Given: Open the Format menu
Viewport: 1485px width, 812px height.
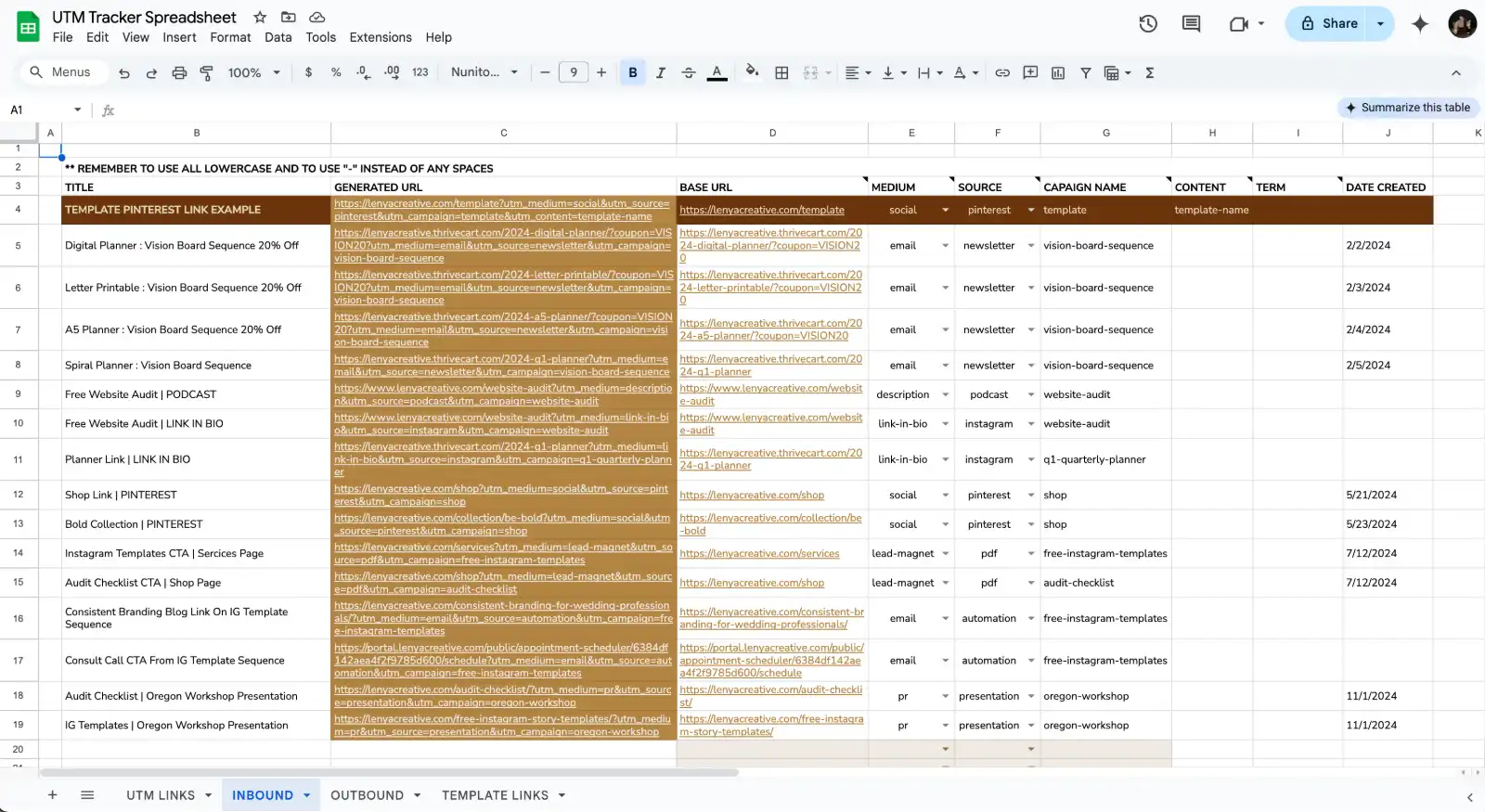Looking at the screenshot, I should click(x=230, y=37).
